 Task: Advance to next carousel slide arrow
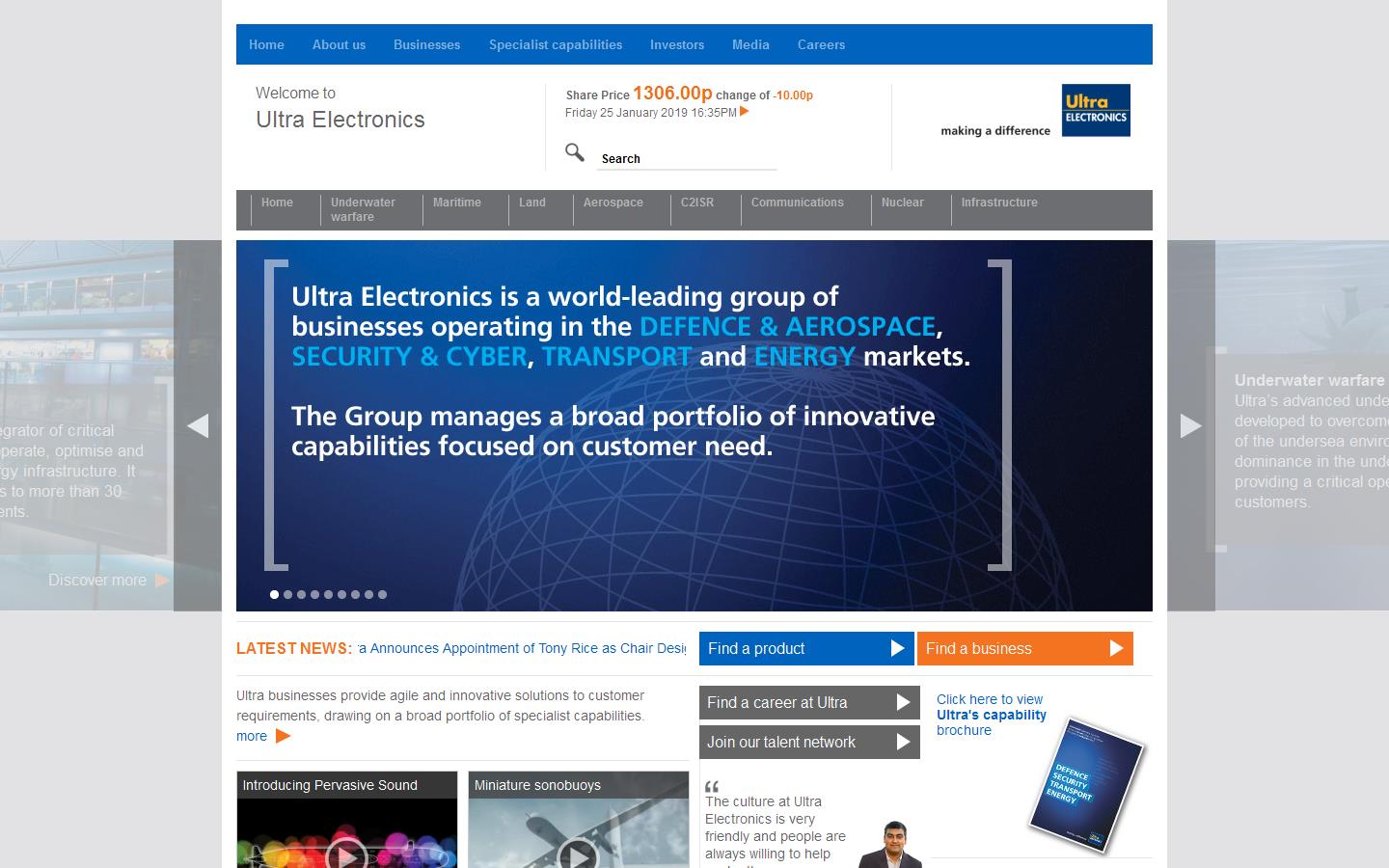pos(1191,425)
